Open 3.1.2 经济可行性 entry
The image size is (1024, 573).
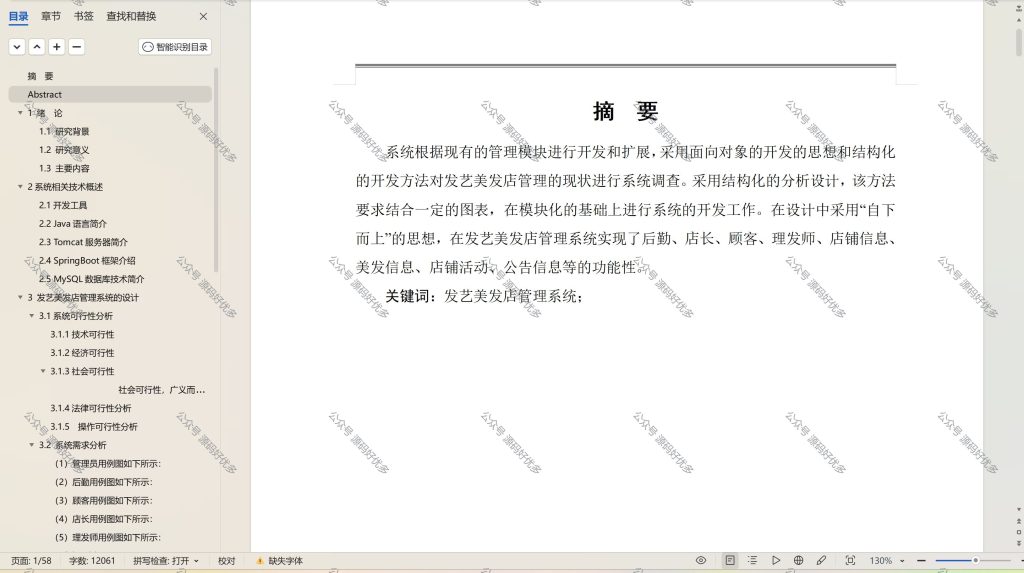(x=82, y=353)
